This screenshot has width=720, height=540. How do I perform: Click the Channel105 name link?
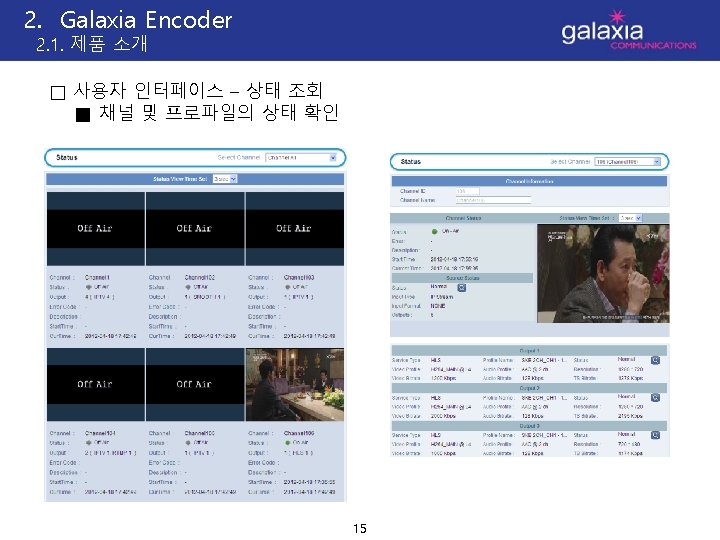(200, 433)
